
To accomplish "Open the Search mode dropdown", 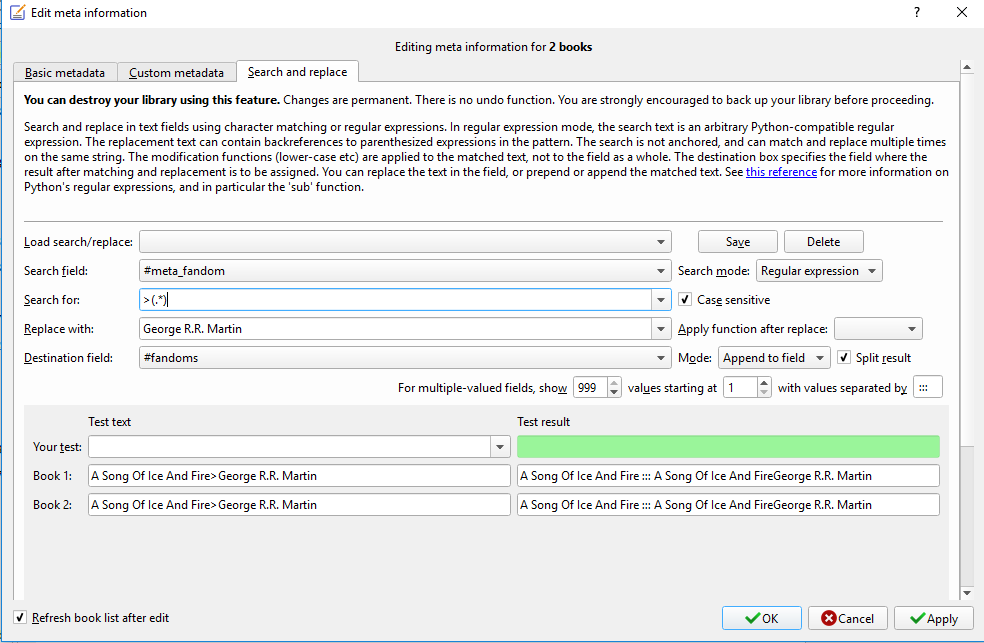I will (x=820, y=270).
